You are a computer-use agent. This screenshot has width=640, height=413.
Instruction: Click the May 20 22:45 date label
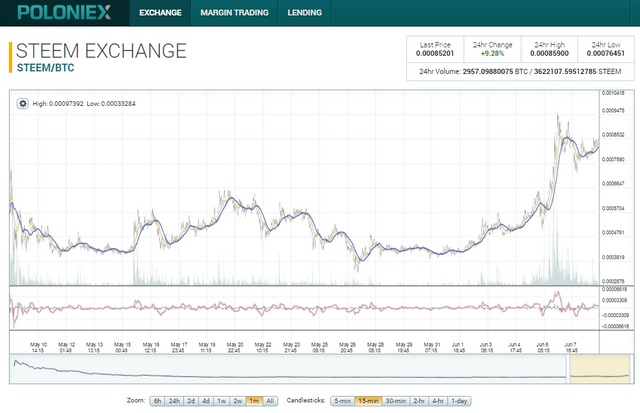(x=235, y=347)
